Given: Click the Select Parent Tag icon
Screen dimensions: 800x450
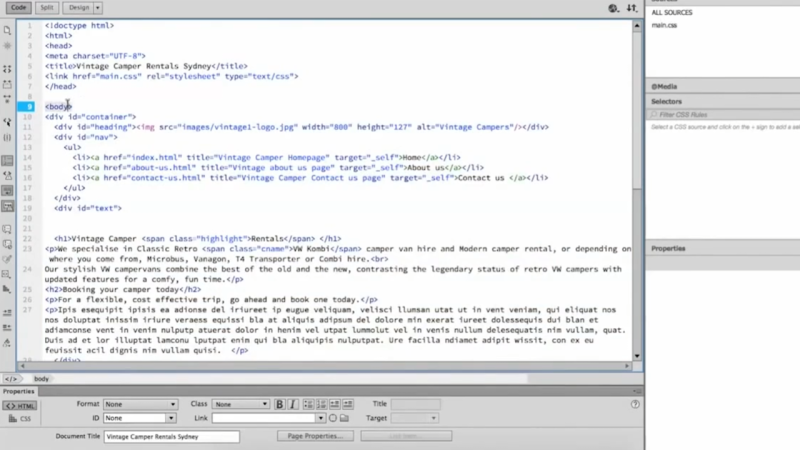Looking at the screenshot, I should pos(7,122).
